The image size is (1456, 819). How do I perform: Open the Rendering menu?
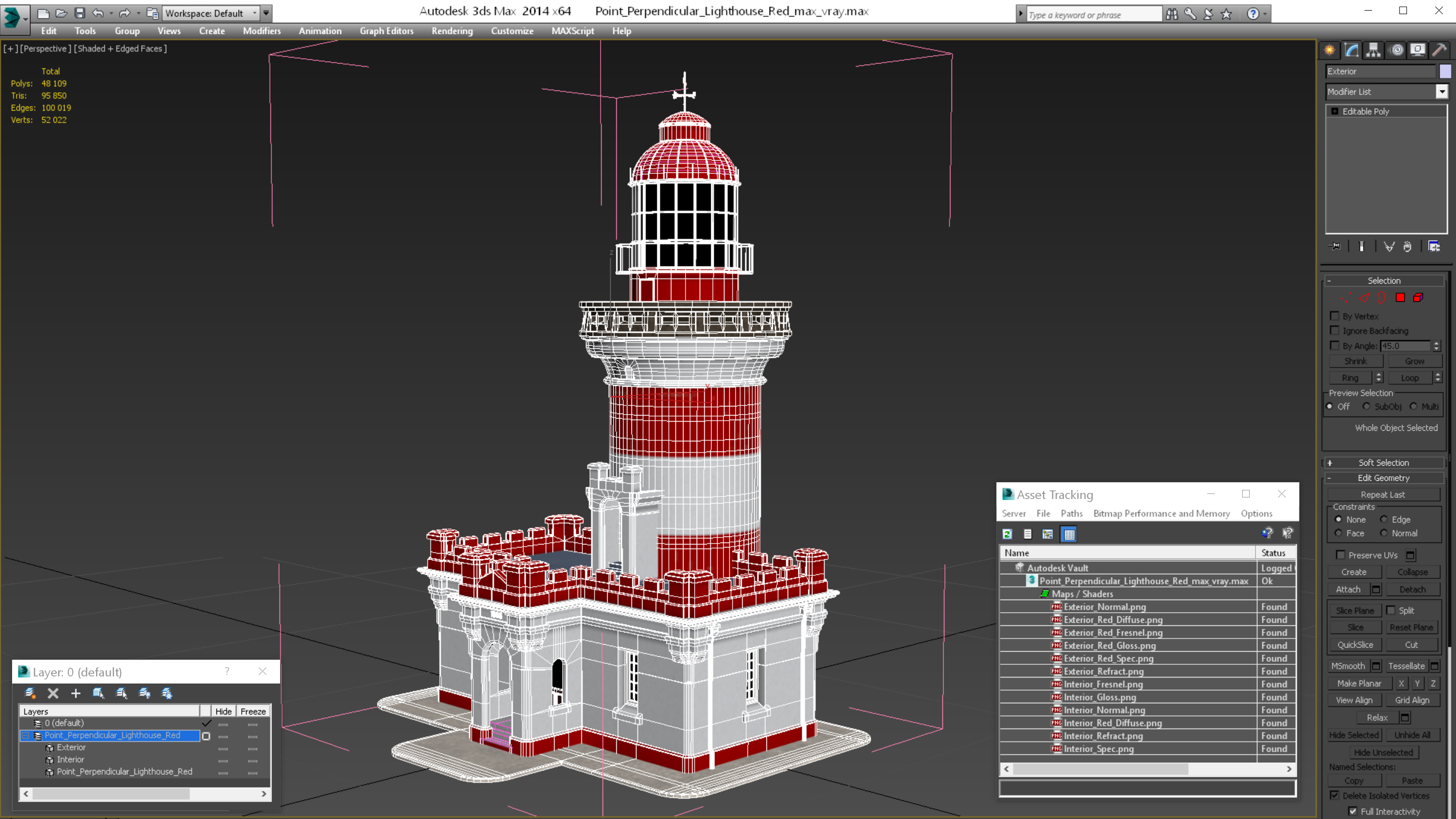click(451, 31)
